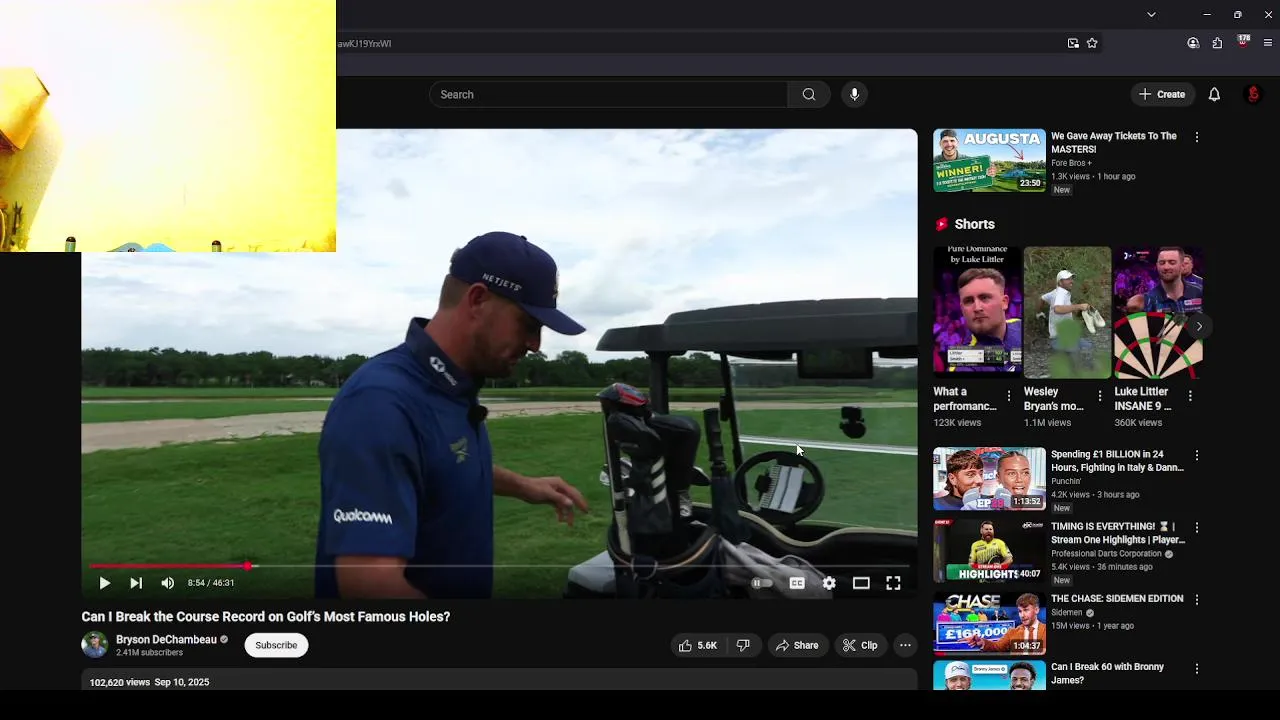Expand description showing 102,620 views
1280x720 pixels.
click(499, 681)
